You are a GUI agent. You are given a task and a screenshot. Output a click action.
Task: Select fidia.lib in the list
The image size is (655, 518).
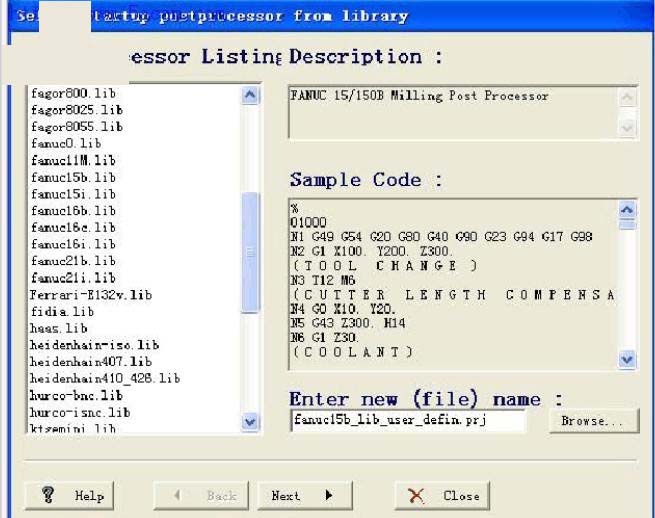tap(62, 312)
